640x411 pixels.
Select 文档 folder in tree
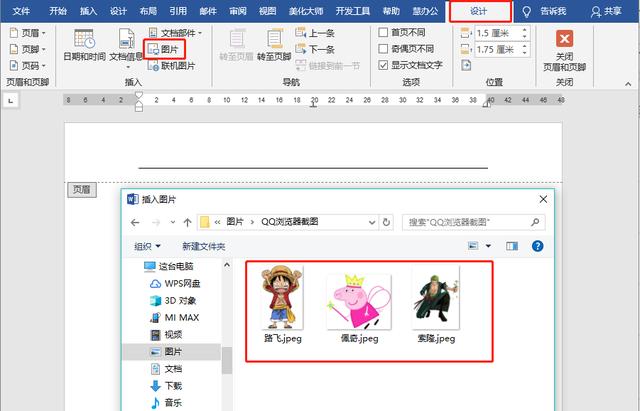166,369
